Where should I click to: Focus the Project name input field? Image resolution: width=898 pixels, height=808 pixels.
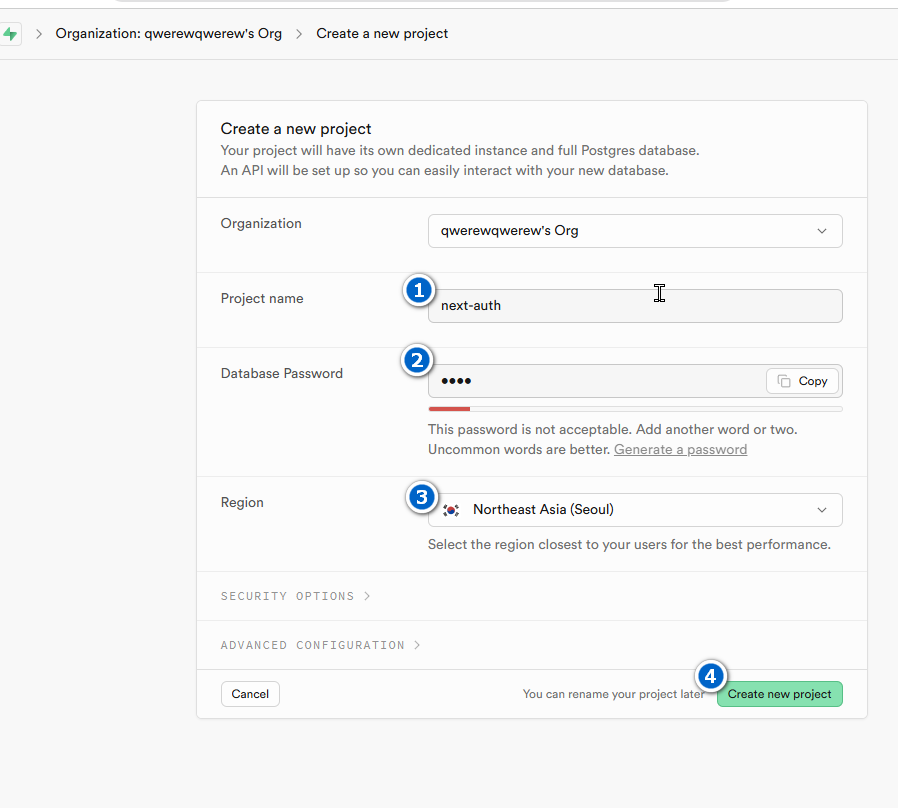pyautogui.click(x=634, y=306)
